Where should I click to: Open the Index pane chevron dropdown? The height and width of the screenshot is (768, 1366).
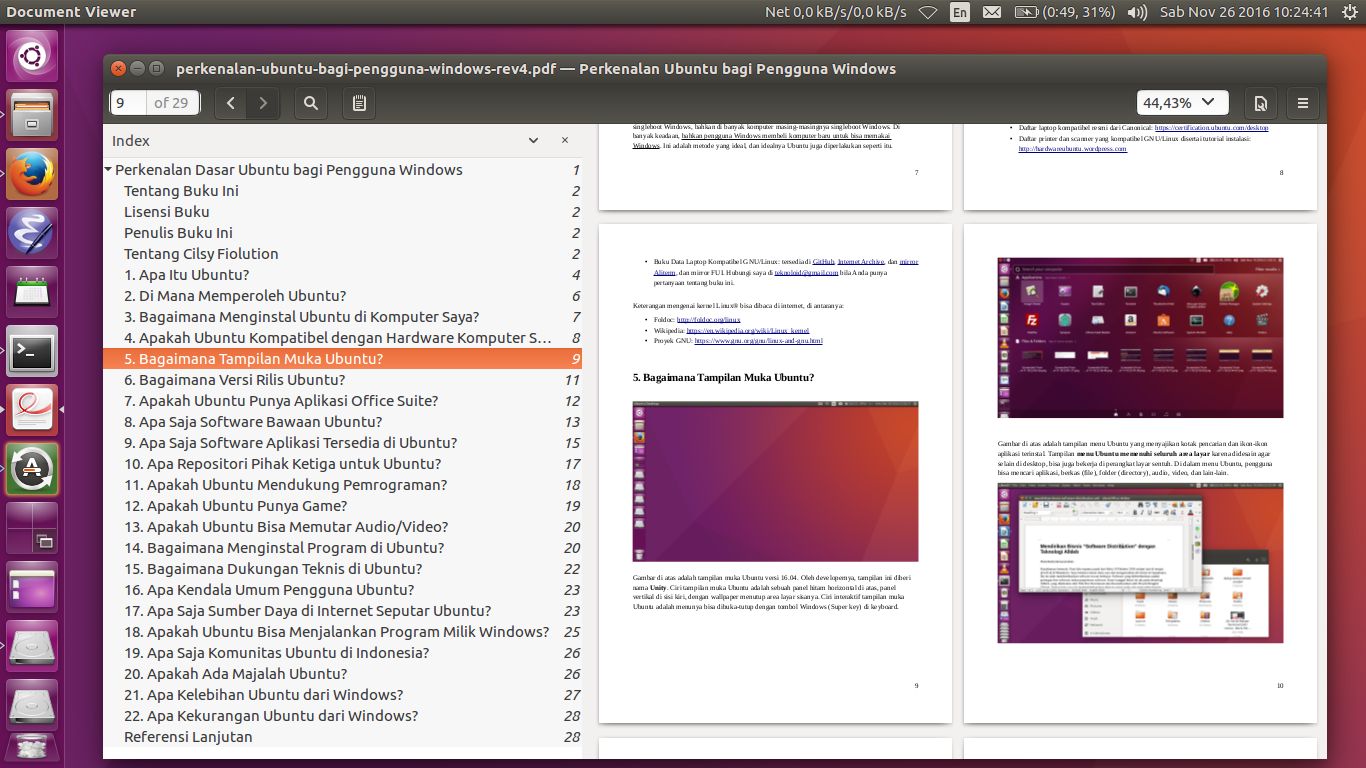[x=533, y=140]
